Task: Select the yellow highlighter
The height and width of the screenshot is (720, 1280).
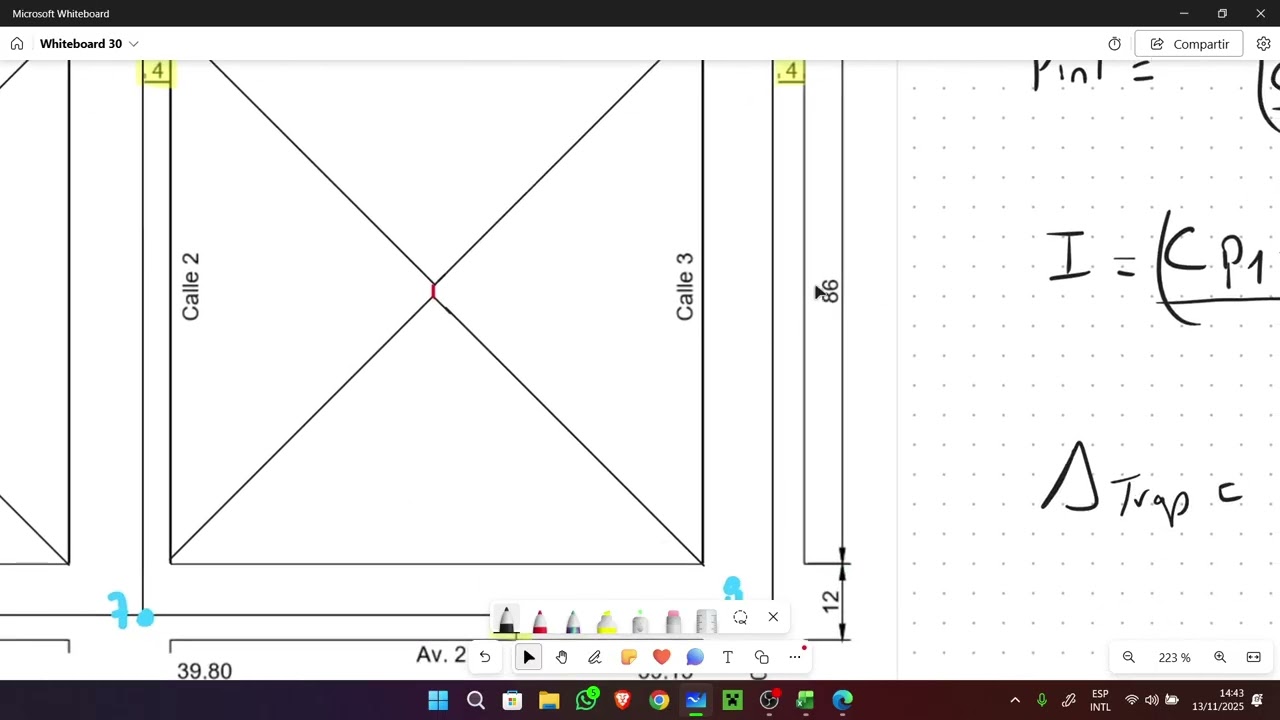Action: (x=607, y=620)
